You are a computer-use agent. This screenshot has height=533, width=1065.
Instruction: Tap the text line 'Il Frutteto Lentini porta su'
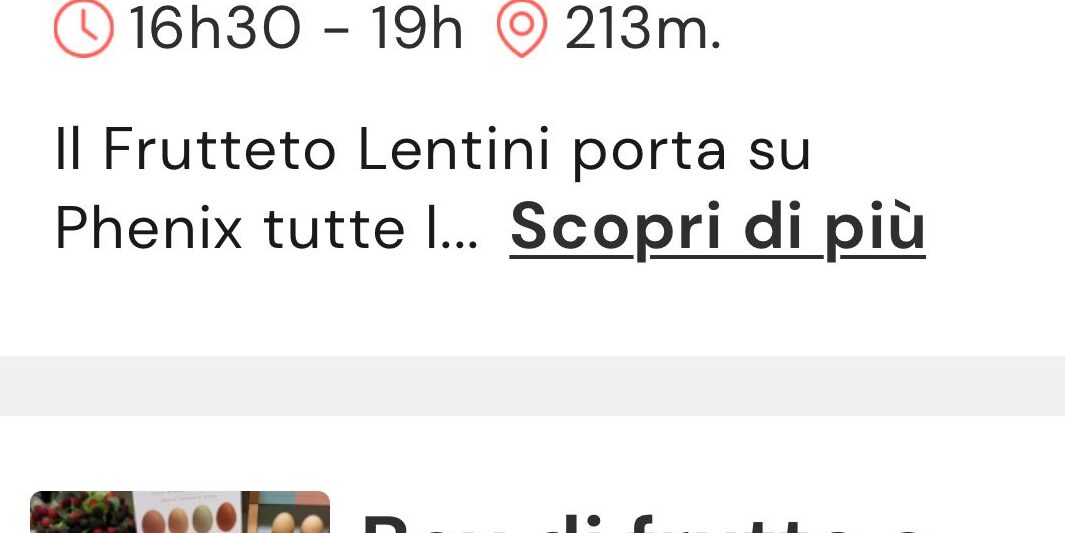pos(433,149)
